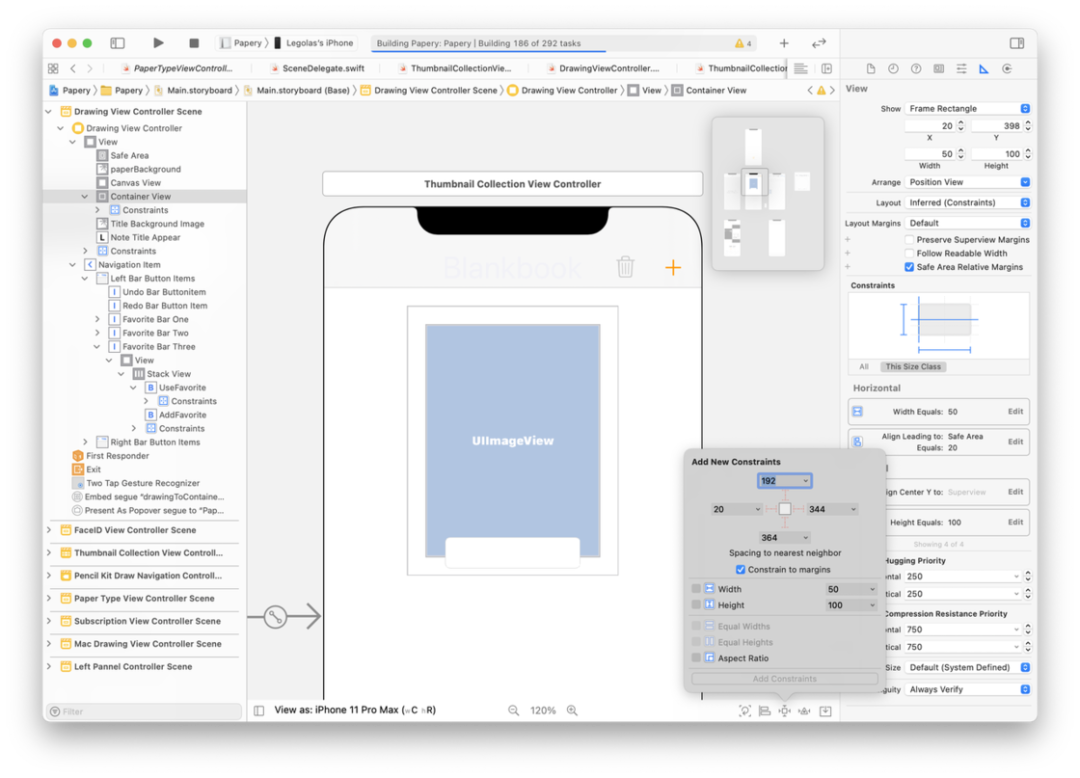The image size is (1080, 778).
Task: Edit the Height Equals 100 constraint
Action: pos(1015,522)
